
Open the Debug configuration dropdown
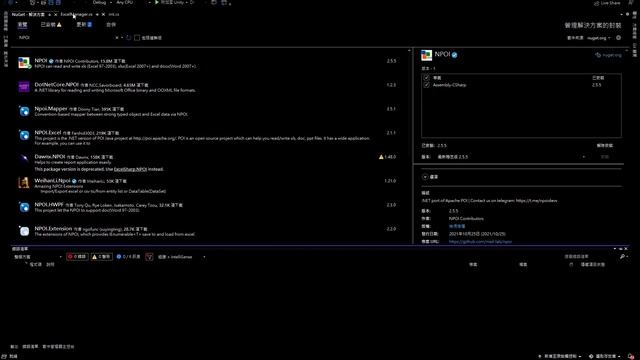pos(101,2)
